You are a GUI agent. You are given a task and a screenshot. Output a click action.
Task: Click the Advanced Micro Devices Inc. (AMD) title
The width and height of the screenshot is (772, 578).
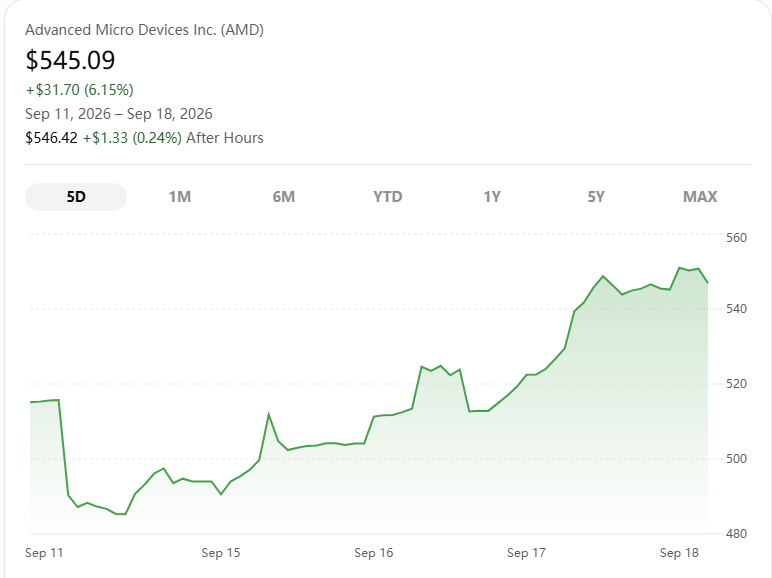[x=144, y=30]
